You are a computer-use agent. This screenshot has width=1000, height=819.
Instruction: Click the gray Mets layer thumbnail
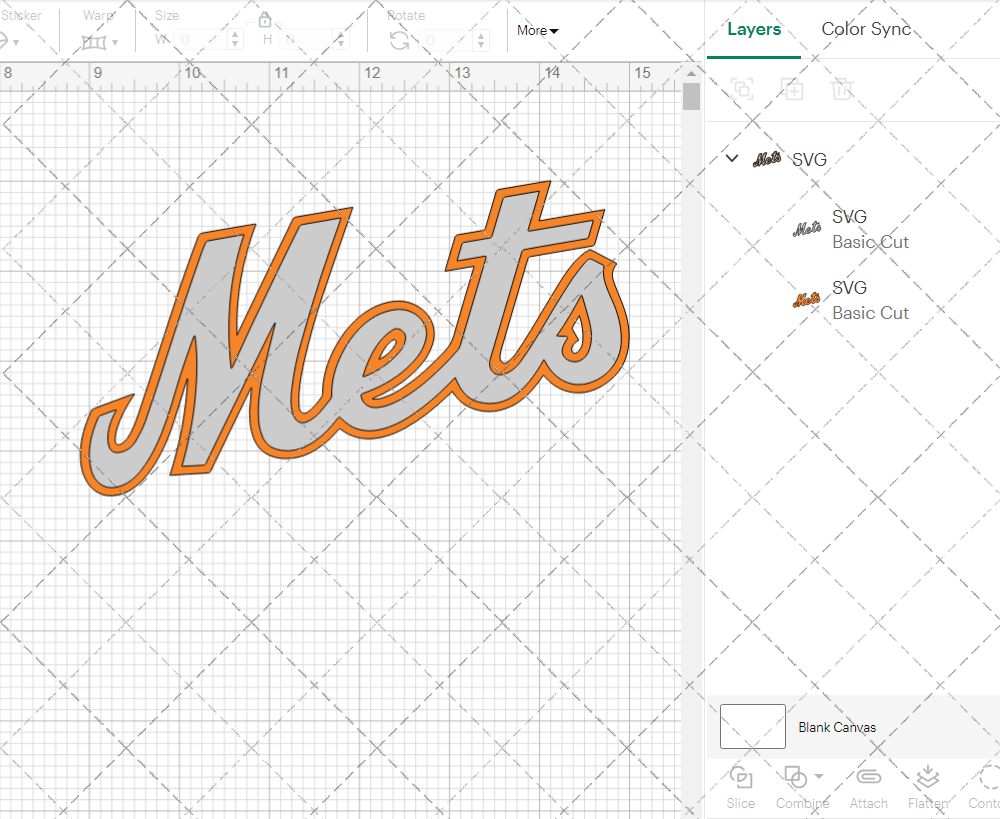807,228
